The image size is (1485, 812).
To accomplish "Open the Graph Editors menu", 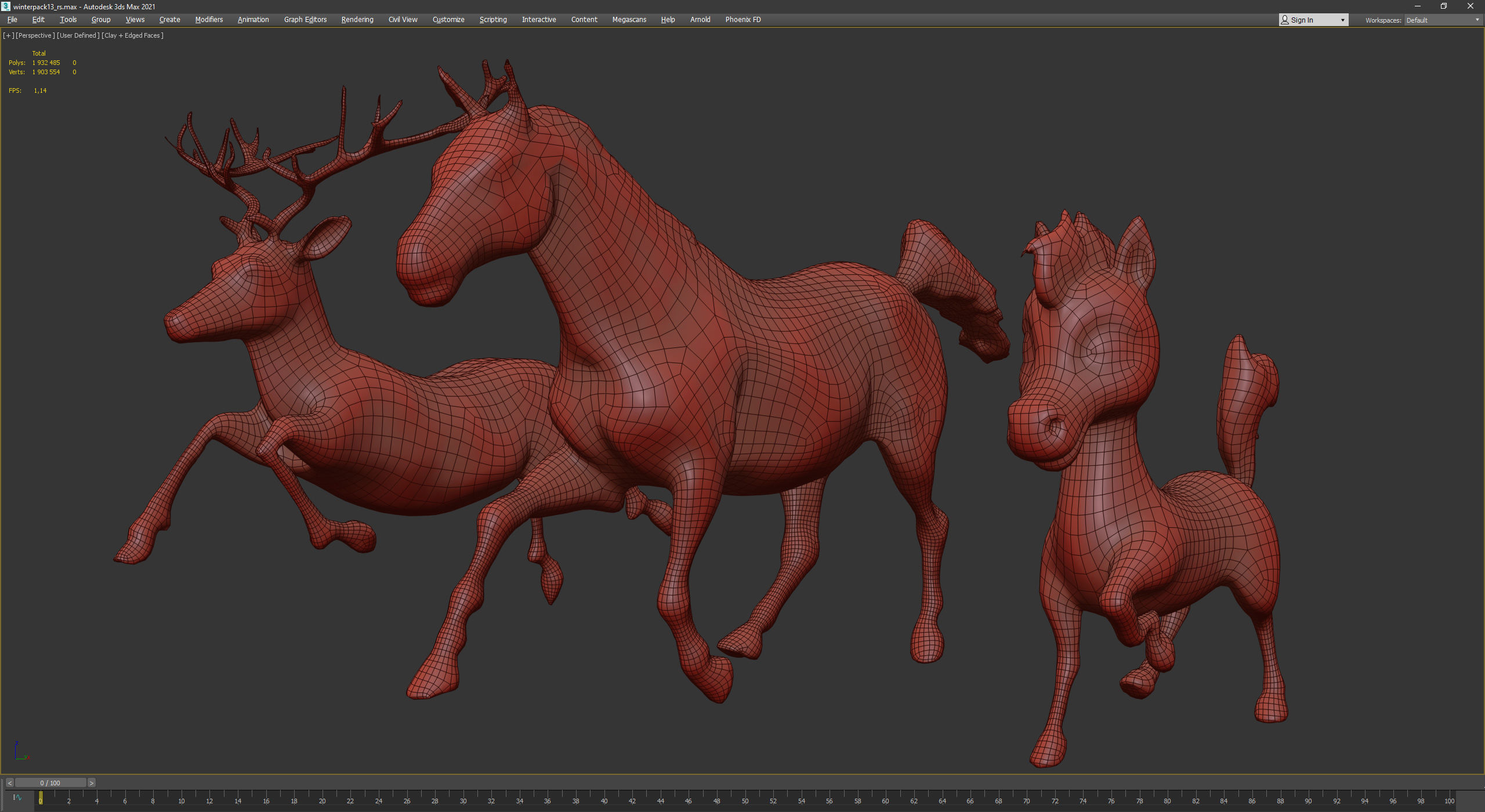I will (305, 20).
